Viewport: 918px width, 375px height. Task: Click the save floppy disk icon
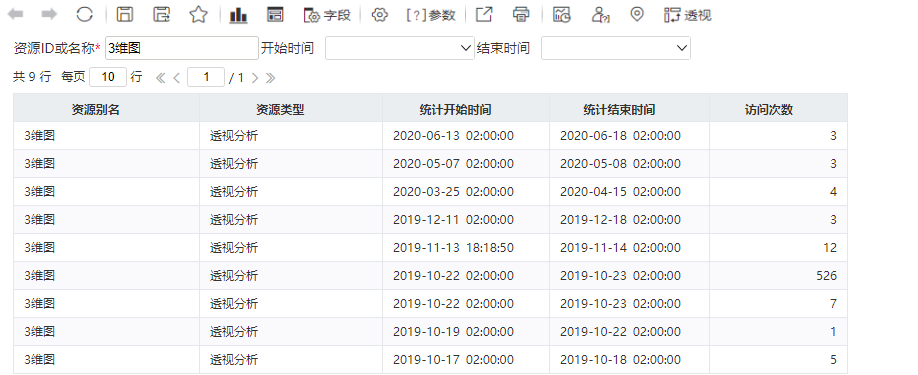(125, 15)
